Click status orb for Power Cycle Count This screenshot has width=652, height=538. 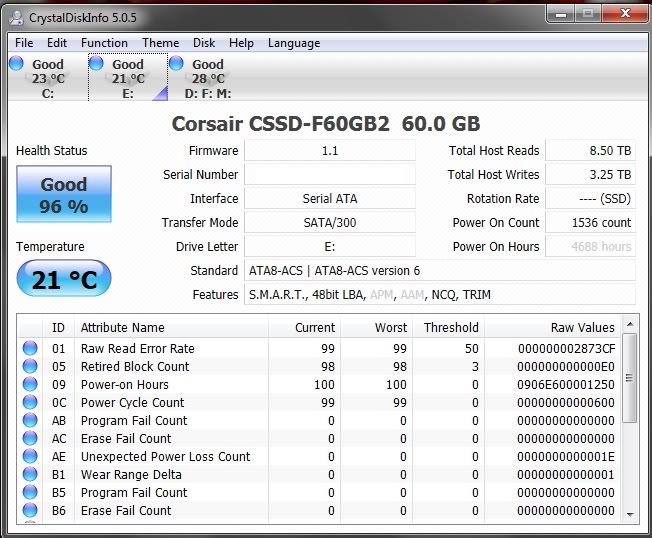(x=30, y=403)
